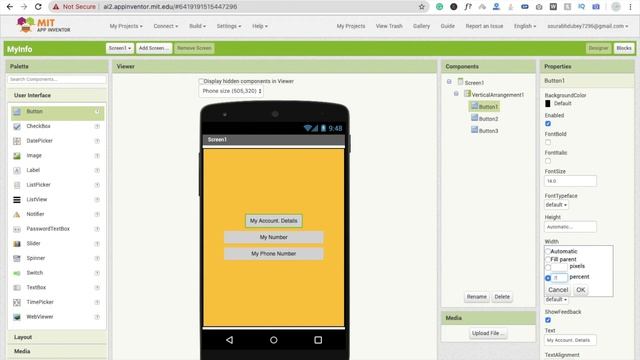This screenshot has width=640, height=360.
Task: Bookmark this page with the star icon
Action: coord(422,7)
